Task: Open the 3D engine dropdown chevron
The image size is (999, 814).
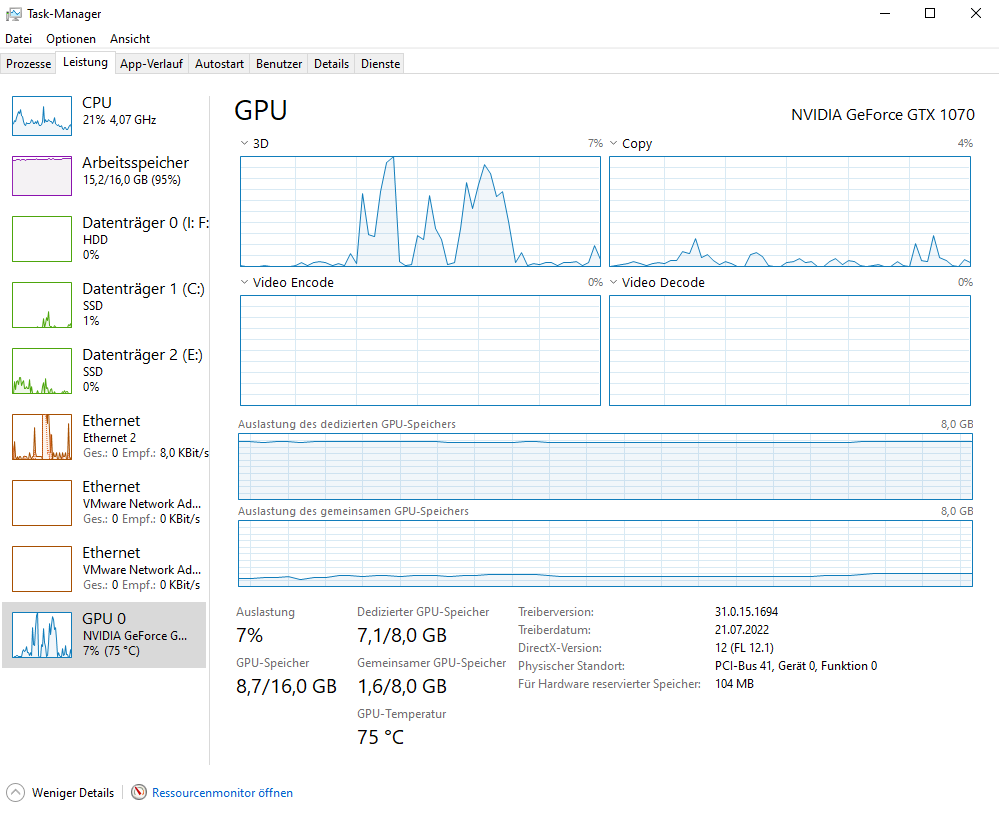Action: coord(244,143)
